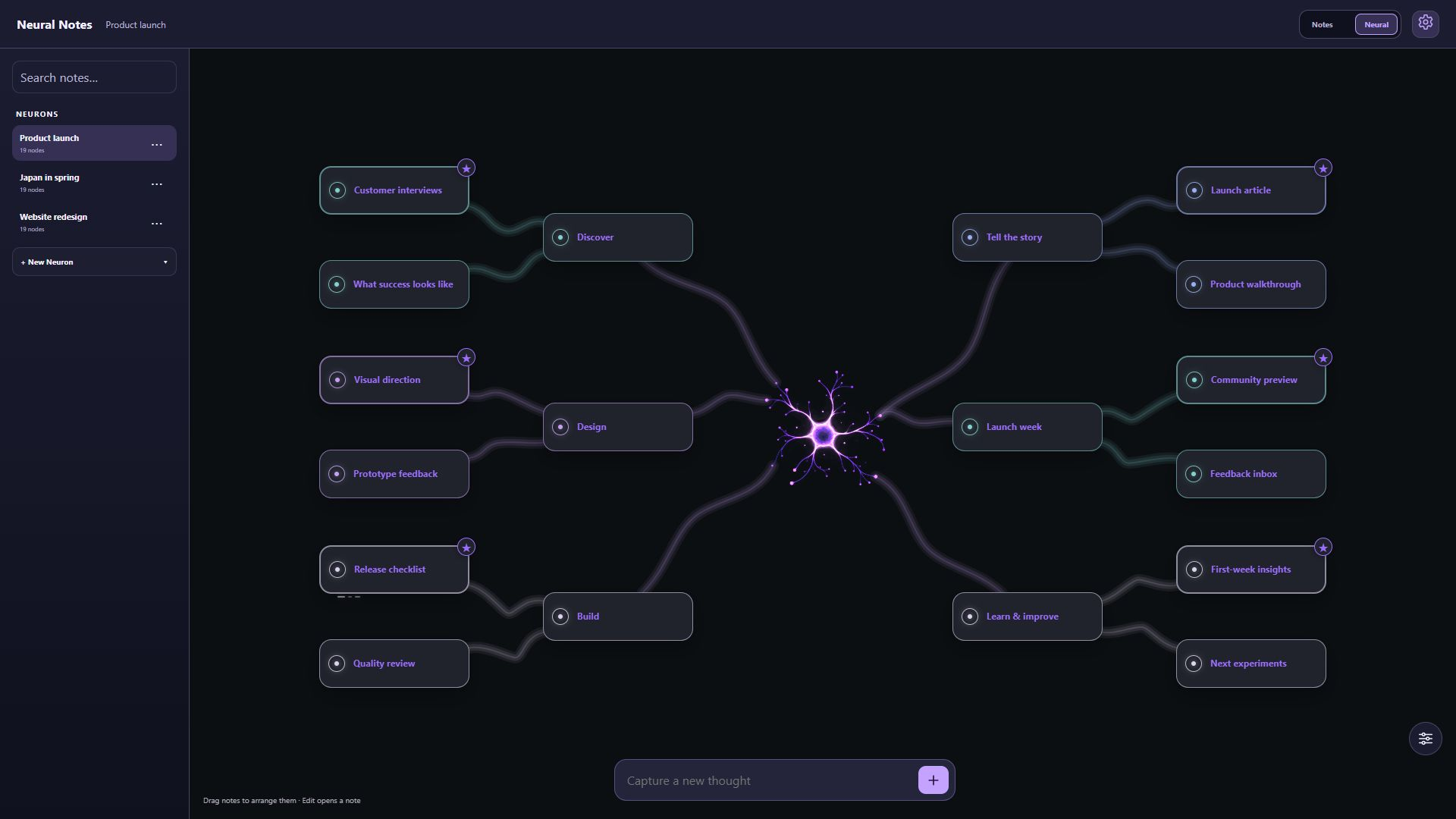Click the Neural Notes app title

(55, 24)
